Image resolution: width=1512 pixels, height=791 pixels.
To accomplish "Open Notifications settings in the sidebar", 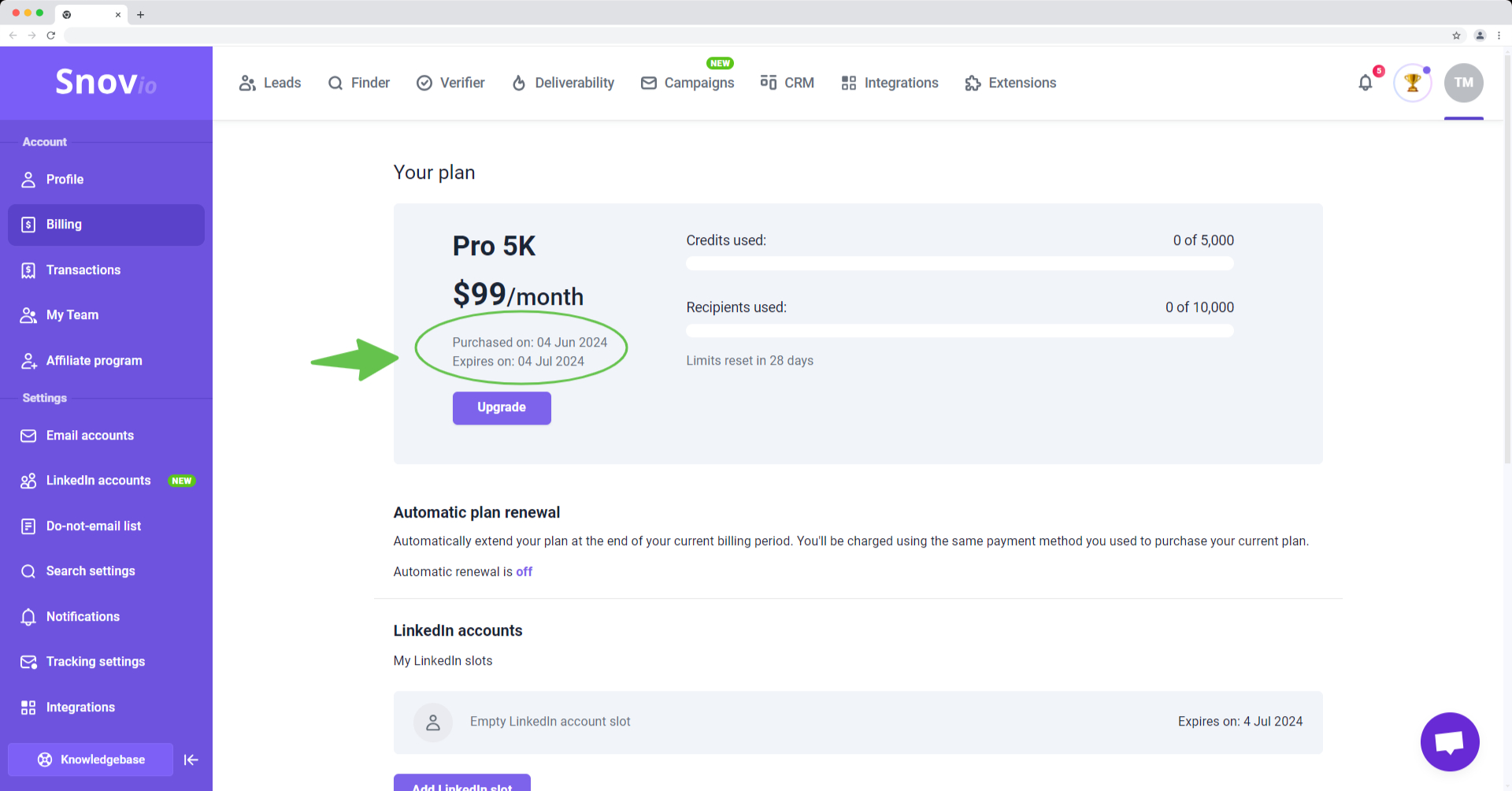I will click(106, 617).
